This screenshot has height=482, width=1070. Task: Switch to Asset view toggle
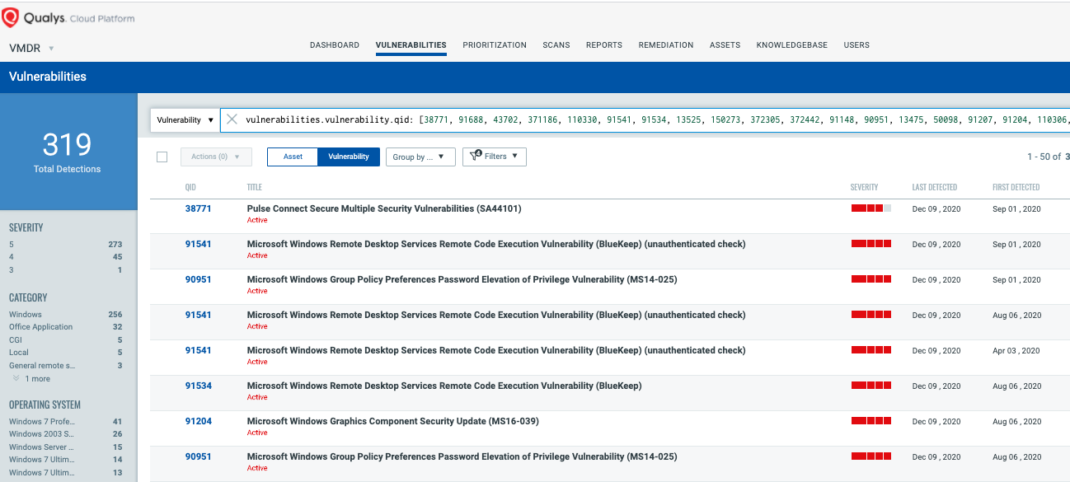pyautogui.click(x=292, y=157)
